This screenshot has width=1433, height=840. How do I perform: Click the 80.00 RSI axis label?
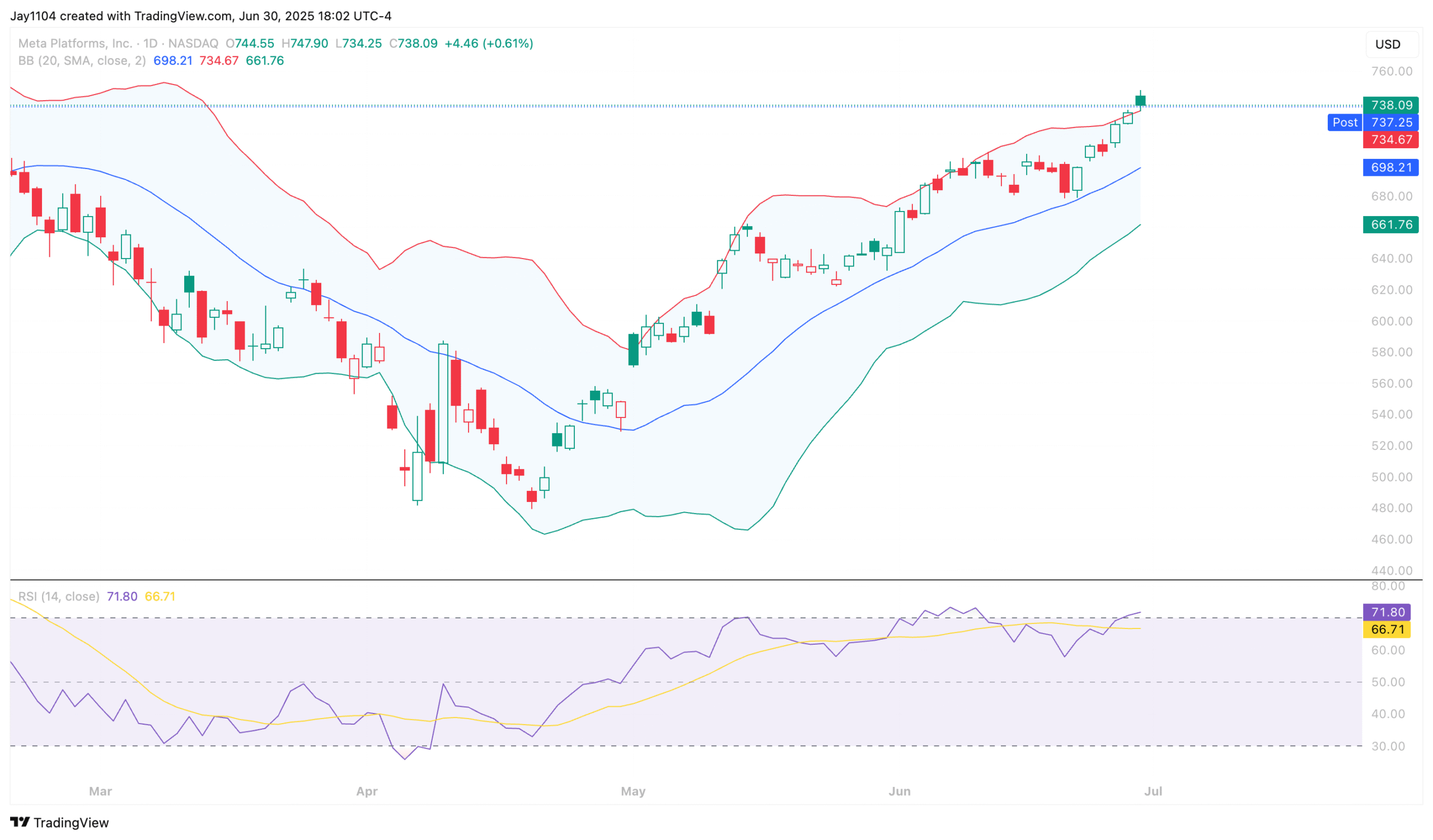[1388, 586]
